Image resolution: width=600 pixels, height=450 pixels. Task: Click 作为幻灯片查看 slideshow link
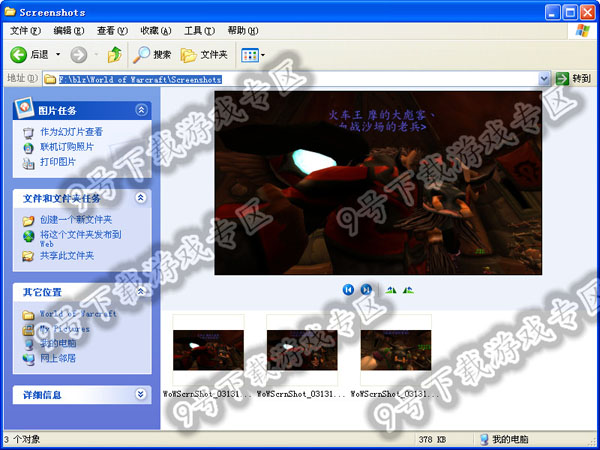pos(70,132)
